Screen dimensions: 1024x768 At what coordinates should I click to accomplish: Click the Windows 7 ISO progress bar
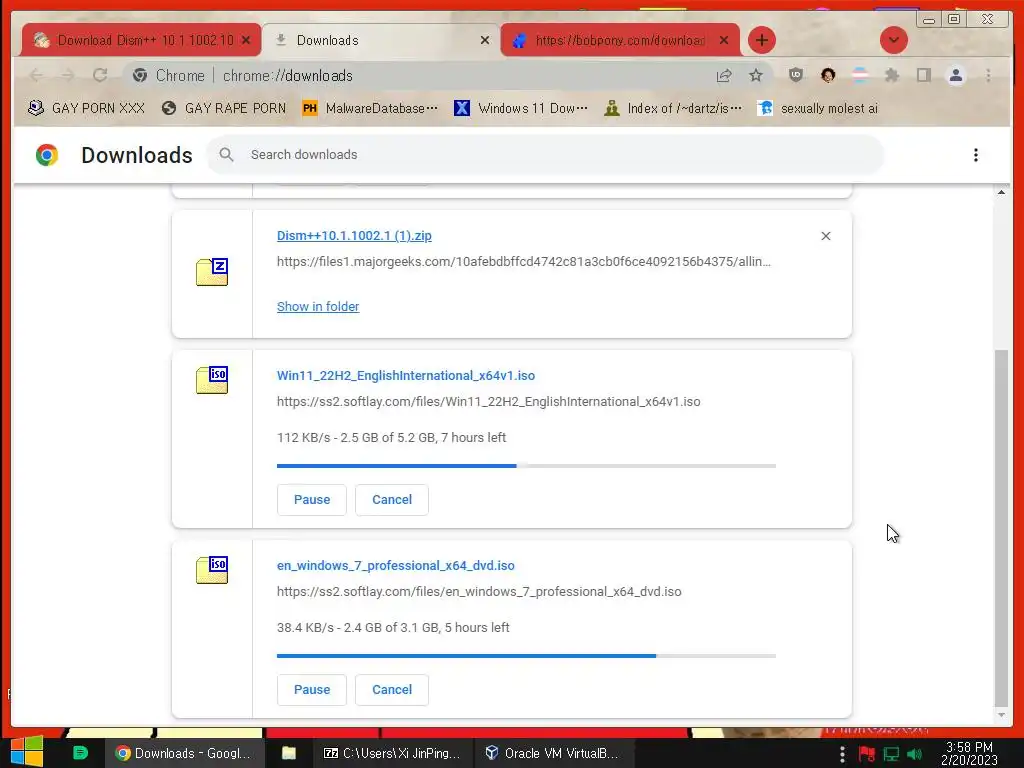526,656
